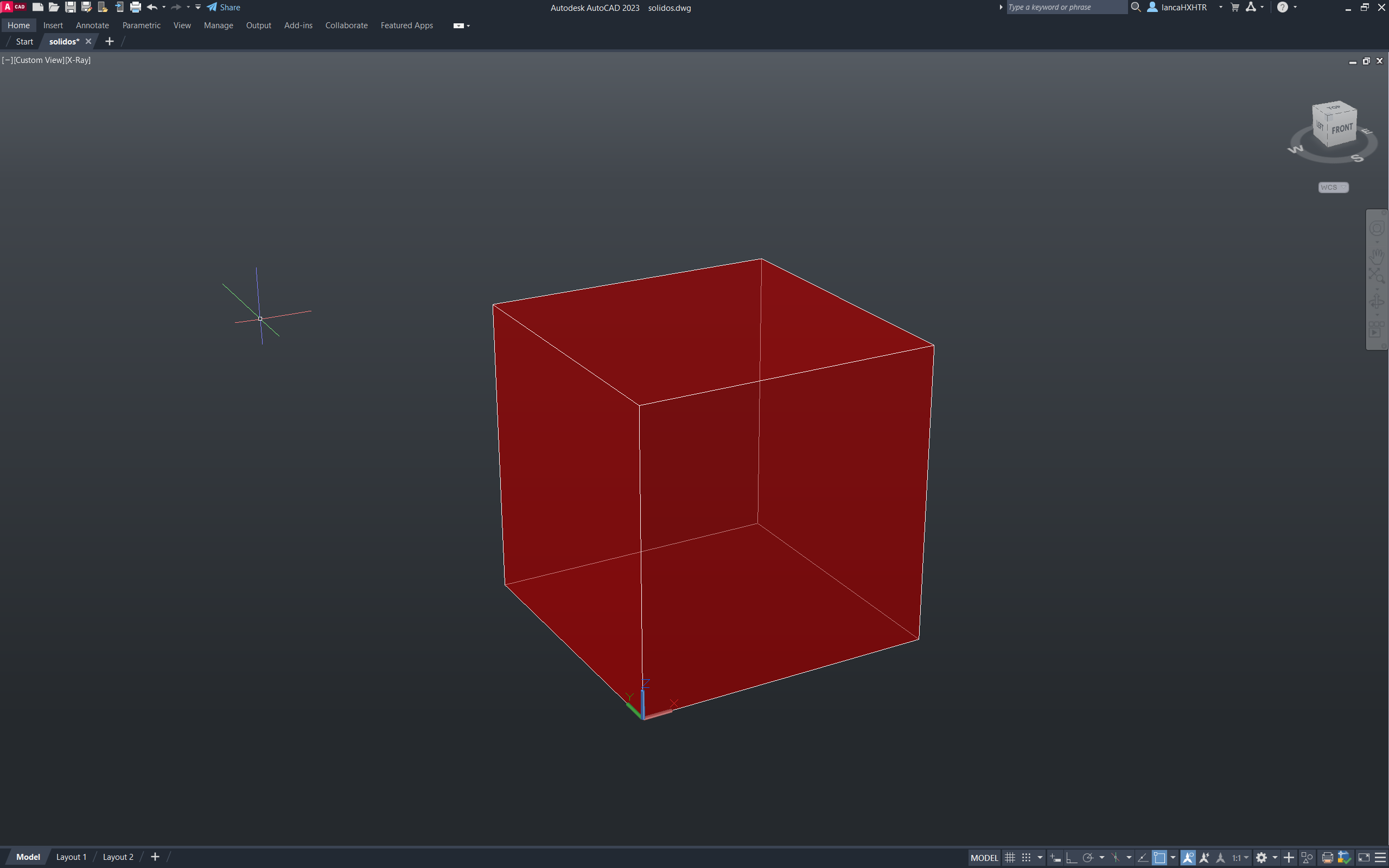Switch to the Layout 1 tab

(71, 857)
